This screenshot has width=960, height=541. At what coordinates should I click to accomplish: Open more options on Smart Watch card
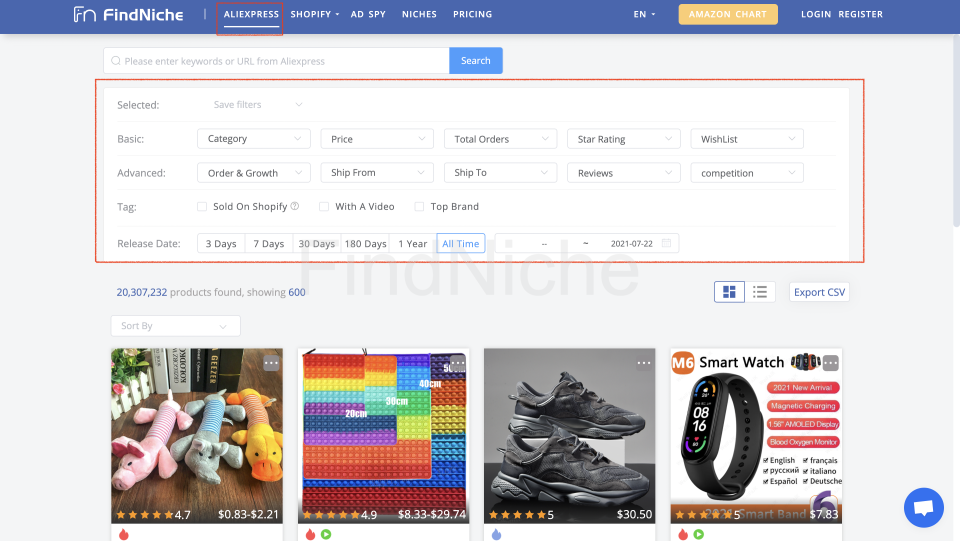tap(830, 364)
